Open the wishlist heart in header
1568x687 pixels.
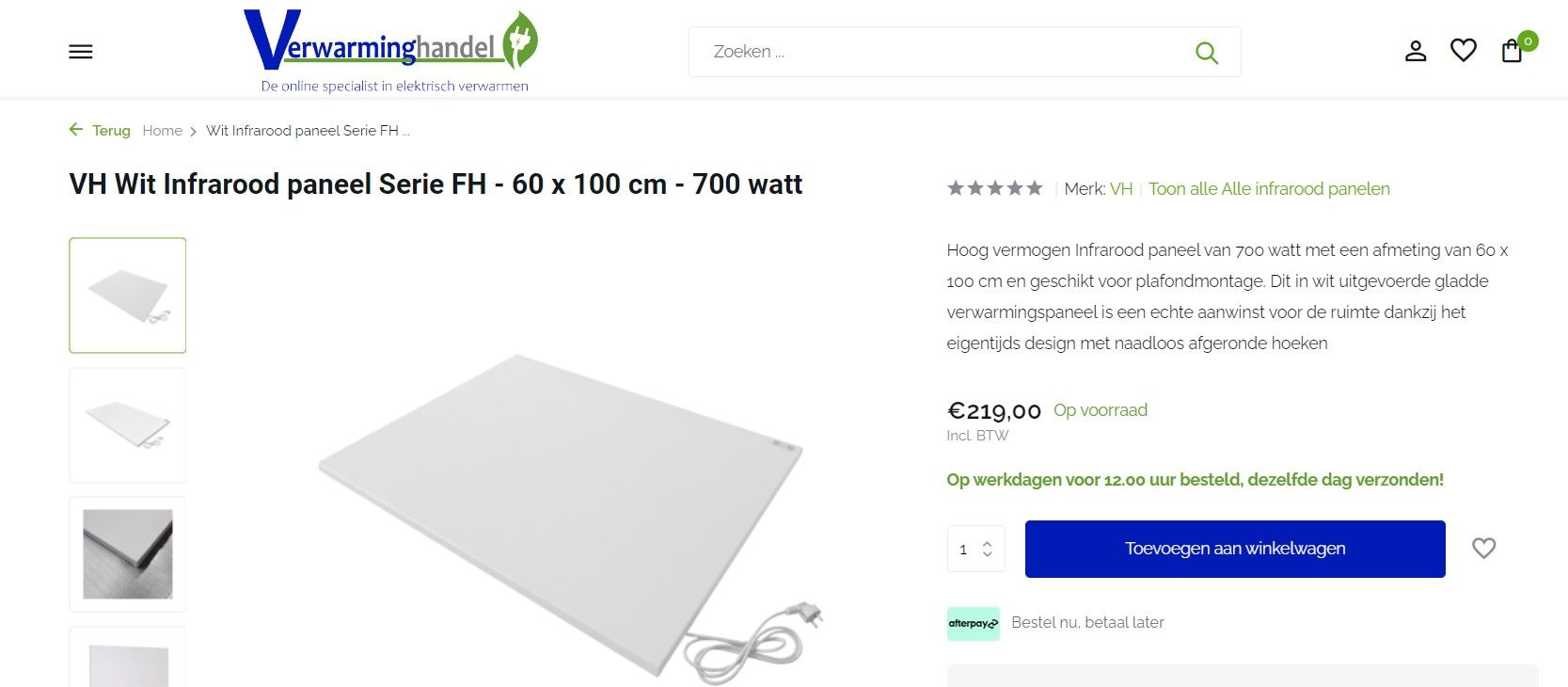click(x=1463, y=50)
